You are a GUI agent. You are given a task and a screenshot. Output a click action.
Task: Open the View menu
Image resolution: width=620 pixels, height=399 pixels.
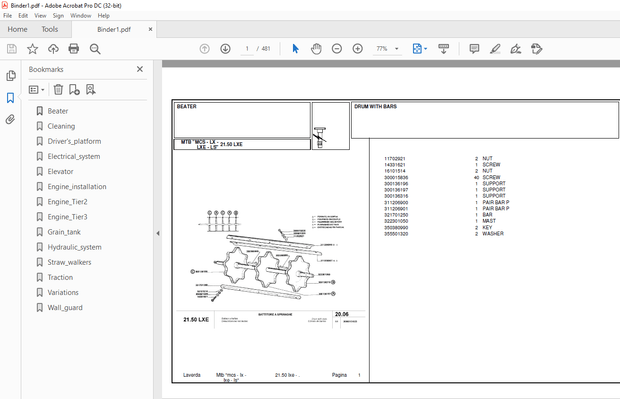coord(40,16)
